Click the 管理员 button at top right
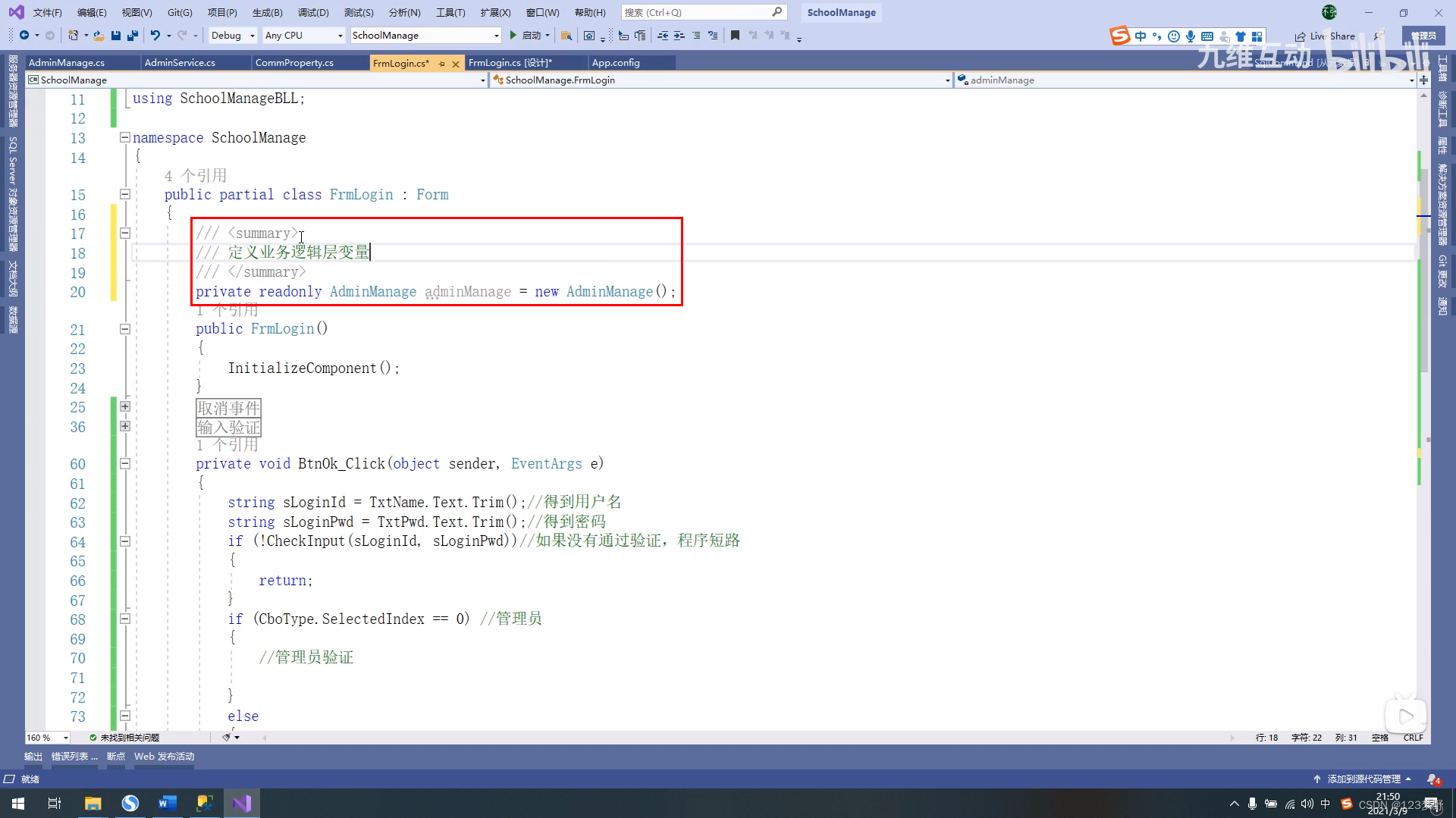 1423,36
